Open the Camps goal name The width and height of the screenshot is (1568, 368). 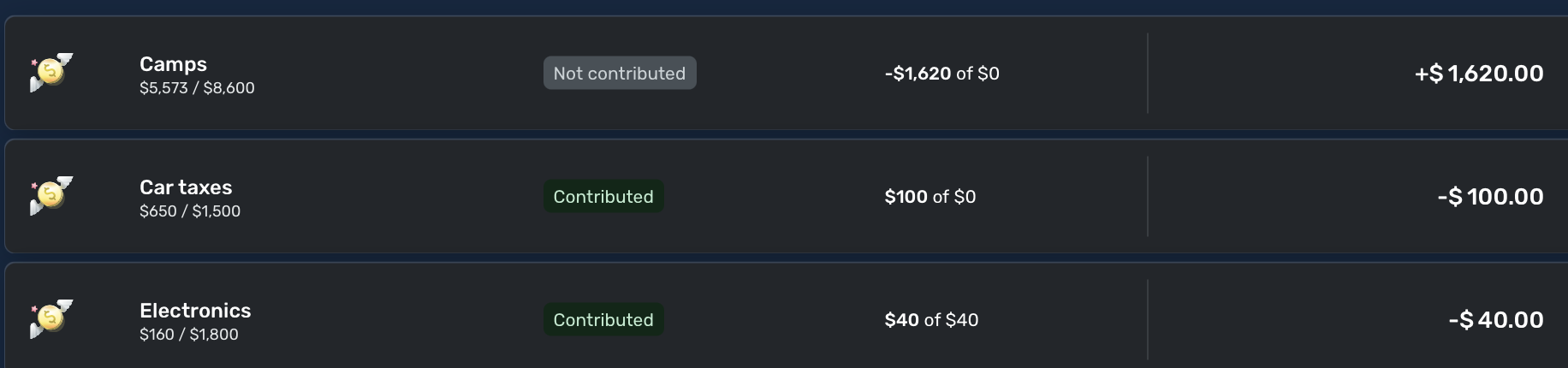click(173, 64)
